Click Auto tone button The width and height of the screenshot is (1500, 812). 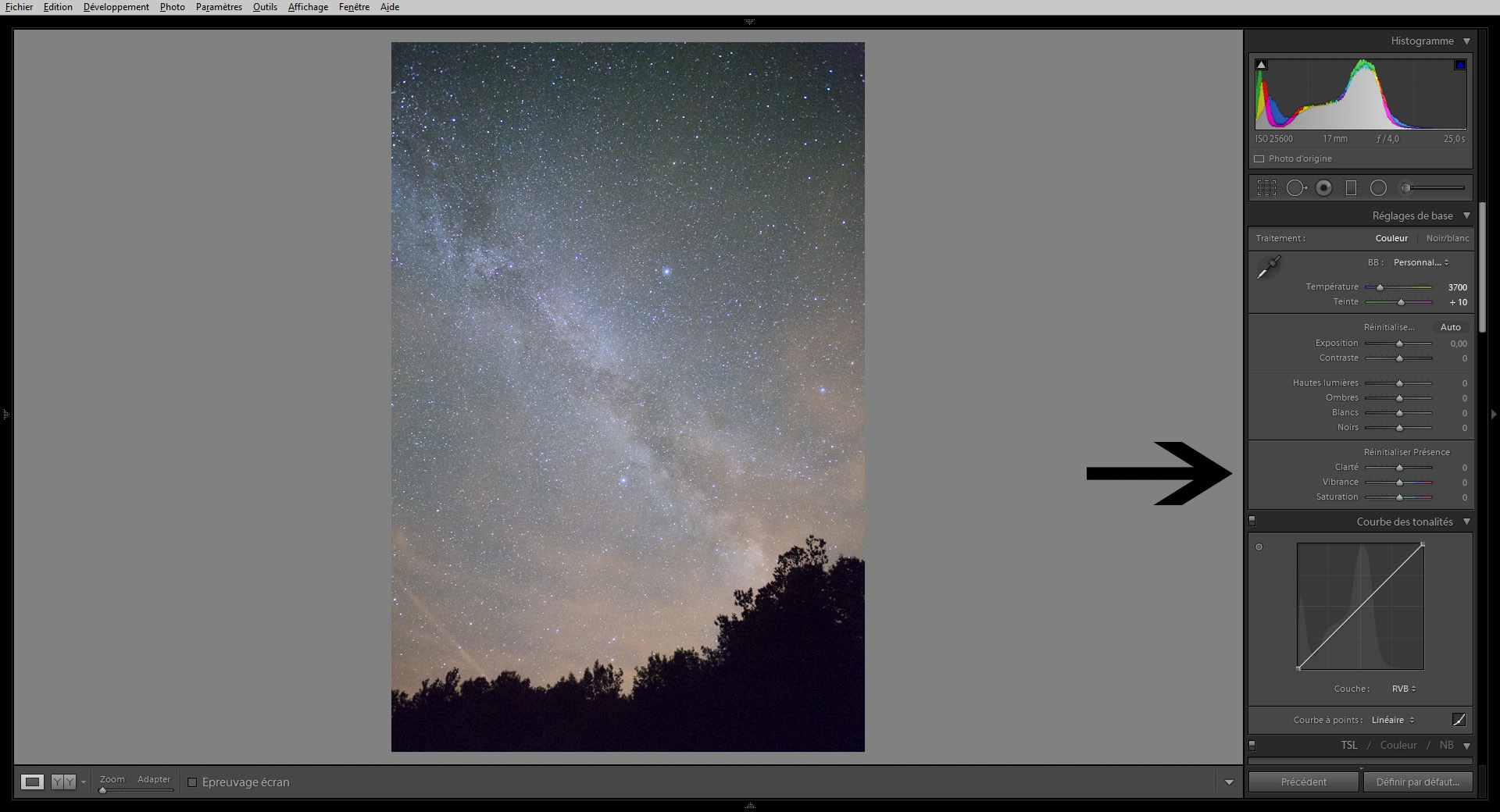point(1451,327)
